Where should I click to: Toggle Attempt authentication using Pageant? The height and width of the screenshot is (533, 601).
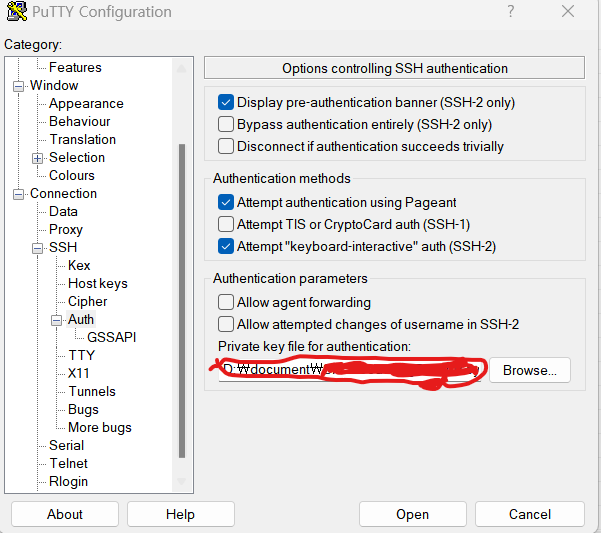tap(226, 202)
